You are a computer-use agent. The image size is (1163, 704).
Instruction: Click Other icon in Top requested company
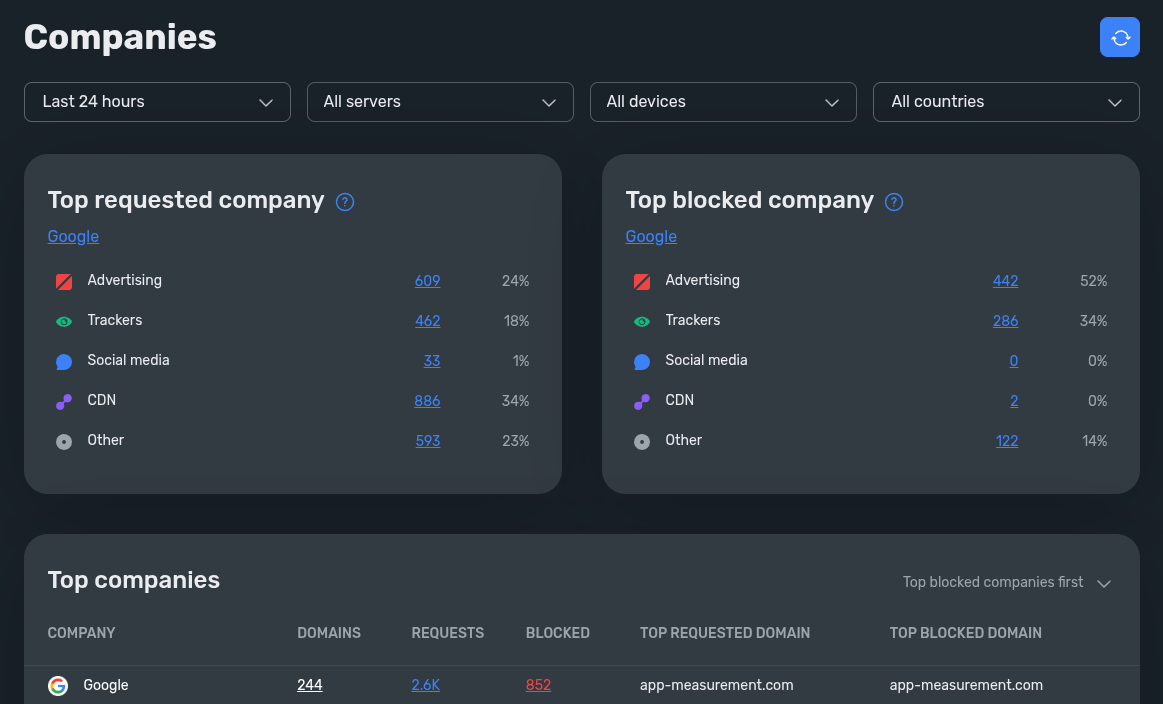(64, 441)
